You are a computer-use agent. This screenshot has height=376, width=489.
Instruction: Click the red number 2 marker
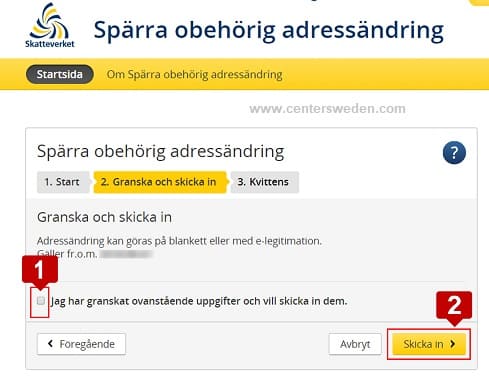pyautogui.click(x=454, y=305)
